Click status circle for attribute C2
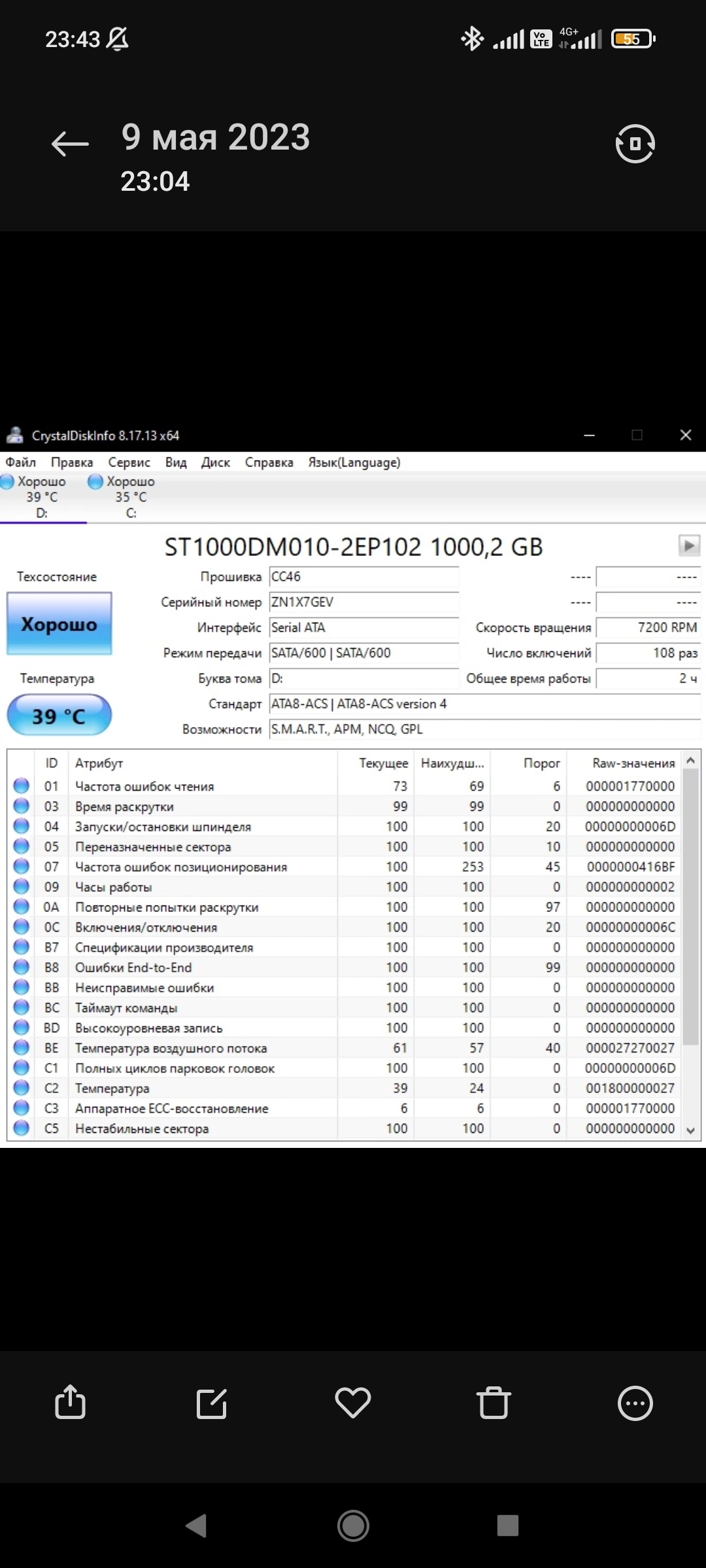 click(x=22, y=1088)
